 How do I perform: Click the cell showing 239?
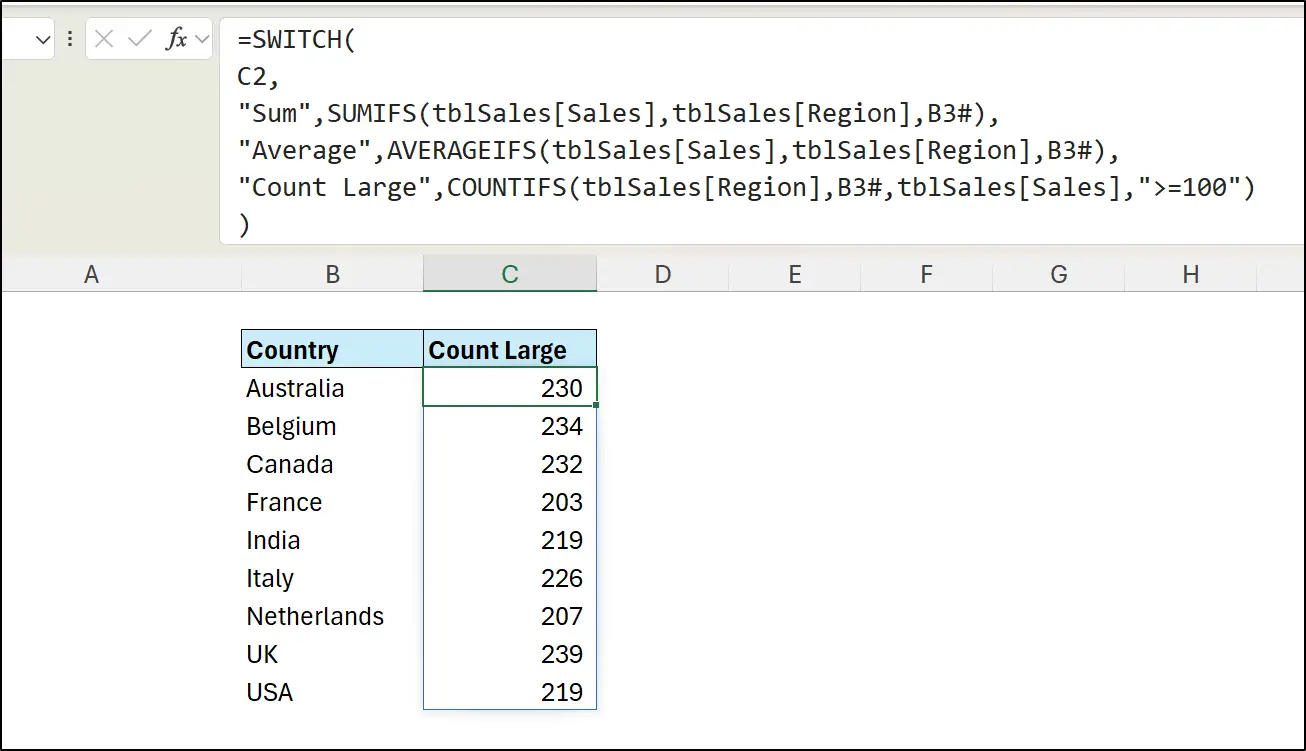510,654
